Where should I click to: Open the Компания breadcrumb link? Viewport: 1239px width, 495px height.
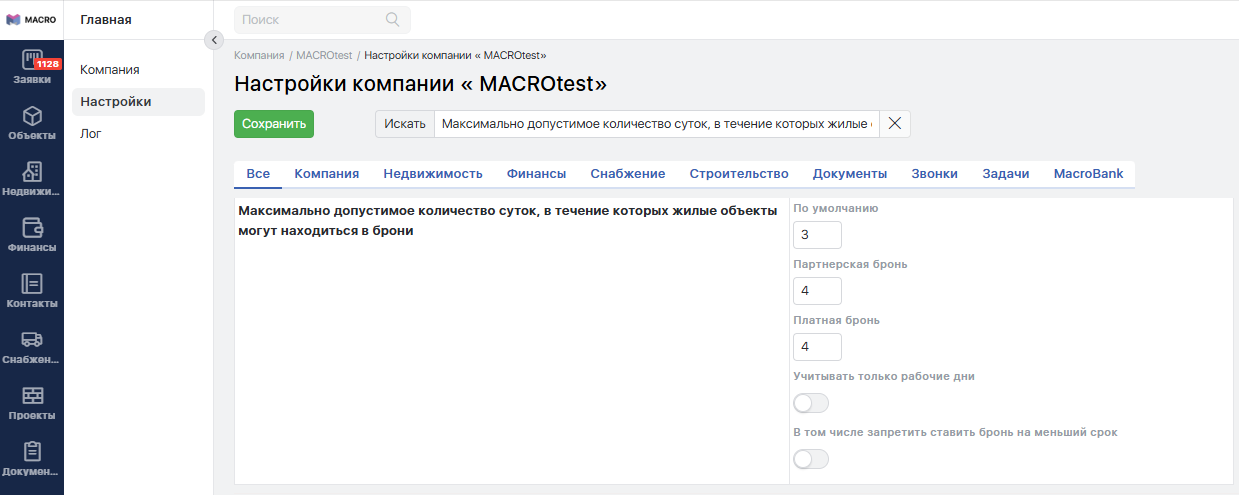tap(259, 56)
